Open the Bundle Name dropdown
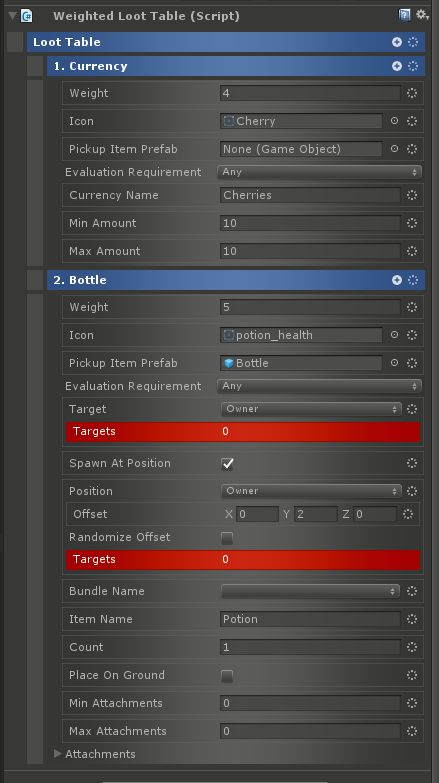 click(310, 591)
